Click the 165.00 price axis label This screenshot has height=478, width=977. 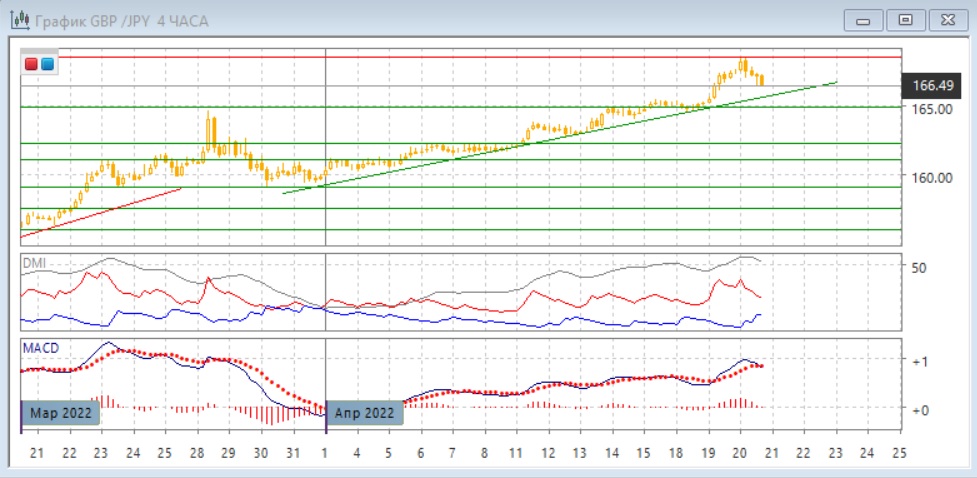tap(933, 108)
